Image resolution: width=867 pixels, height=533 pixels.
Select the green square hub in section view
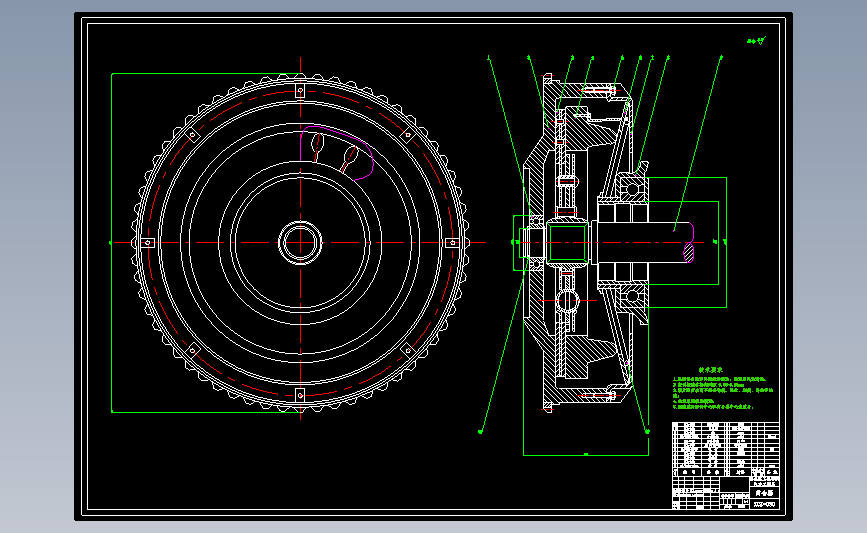(x=567, y=243)
